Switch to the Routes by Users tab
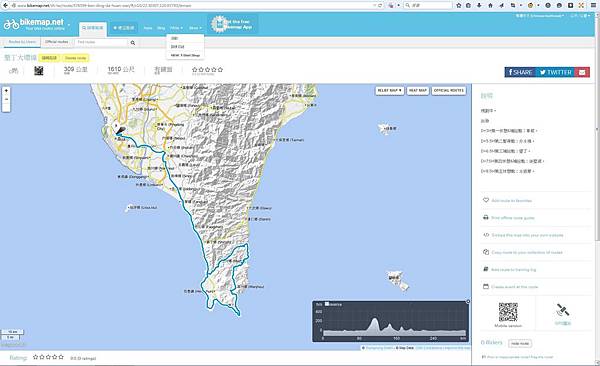 (x=22, y=42)
